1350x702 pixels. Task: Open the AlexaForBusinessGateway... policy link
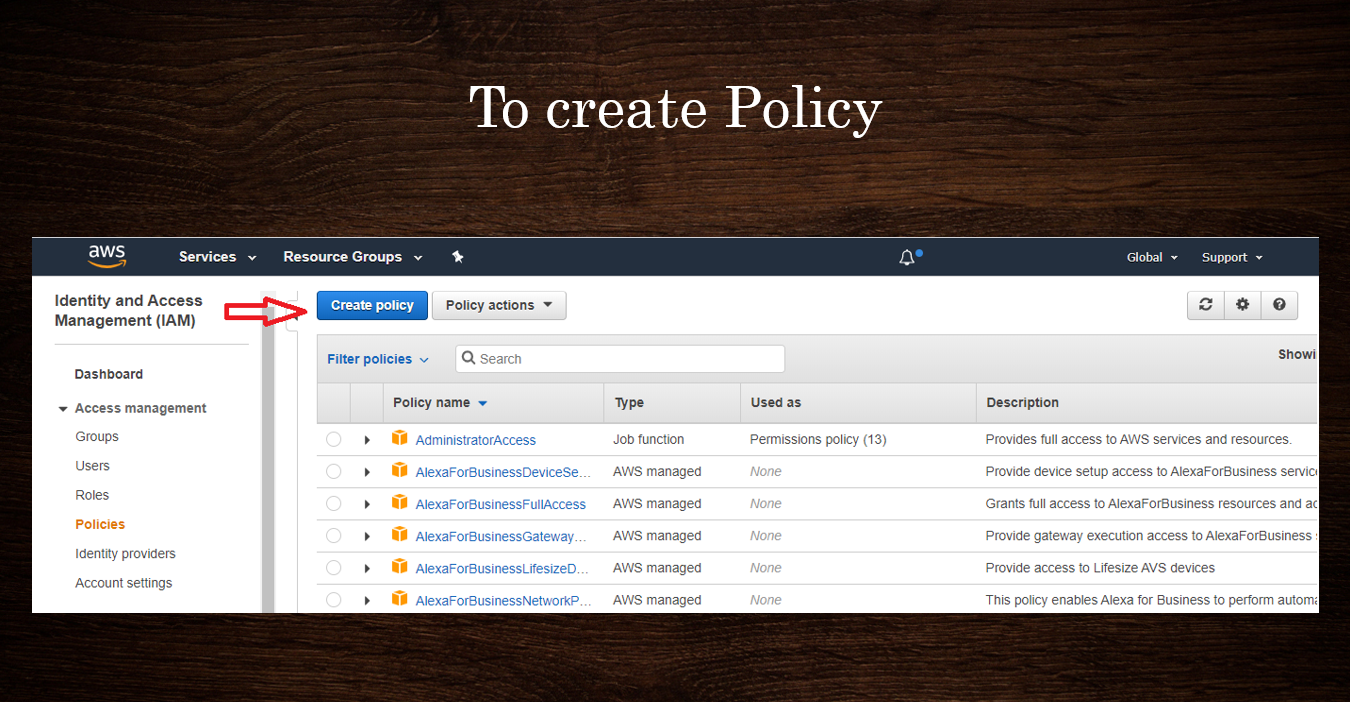pyautogui.click(x=501, y=536)
